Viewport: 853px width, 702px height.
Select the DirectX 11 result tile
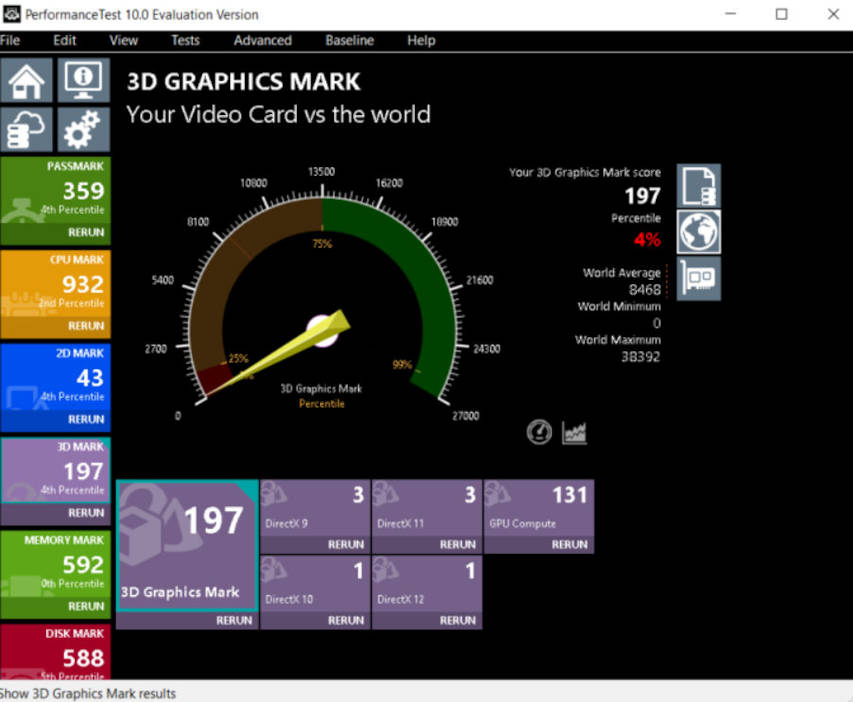pyautogui.click(x=427, y=507)
